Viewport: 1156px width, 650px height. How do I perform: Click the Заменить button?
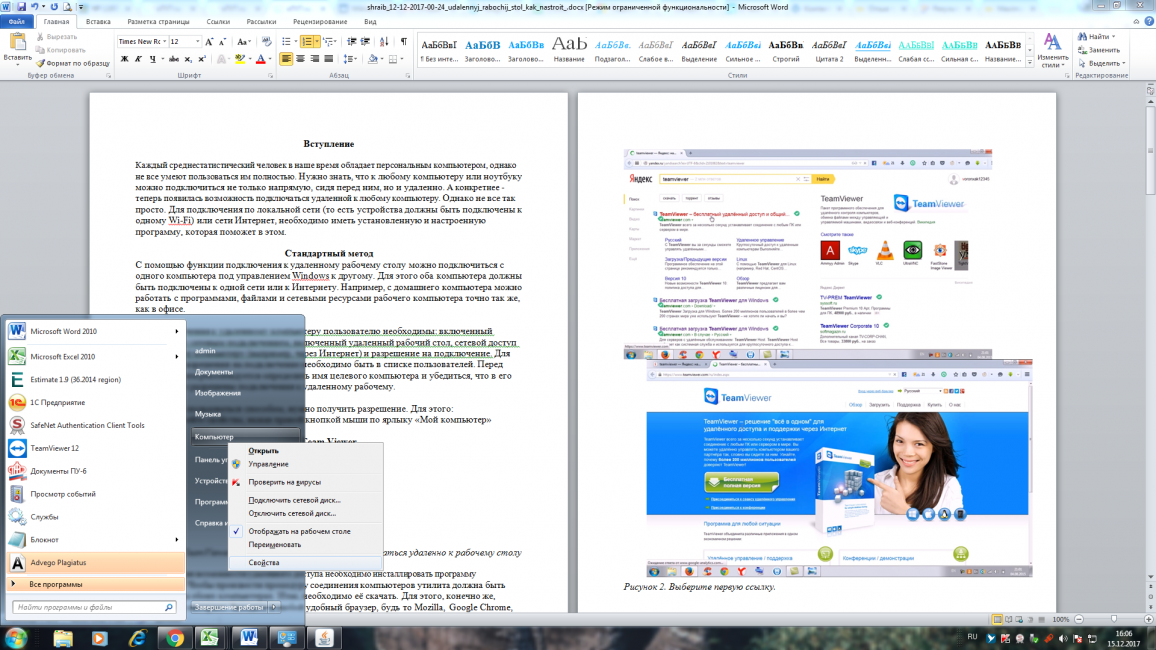click(x=1099, y=50)
